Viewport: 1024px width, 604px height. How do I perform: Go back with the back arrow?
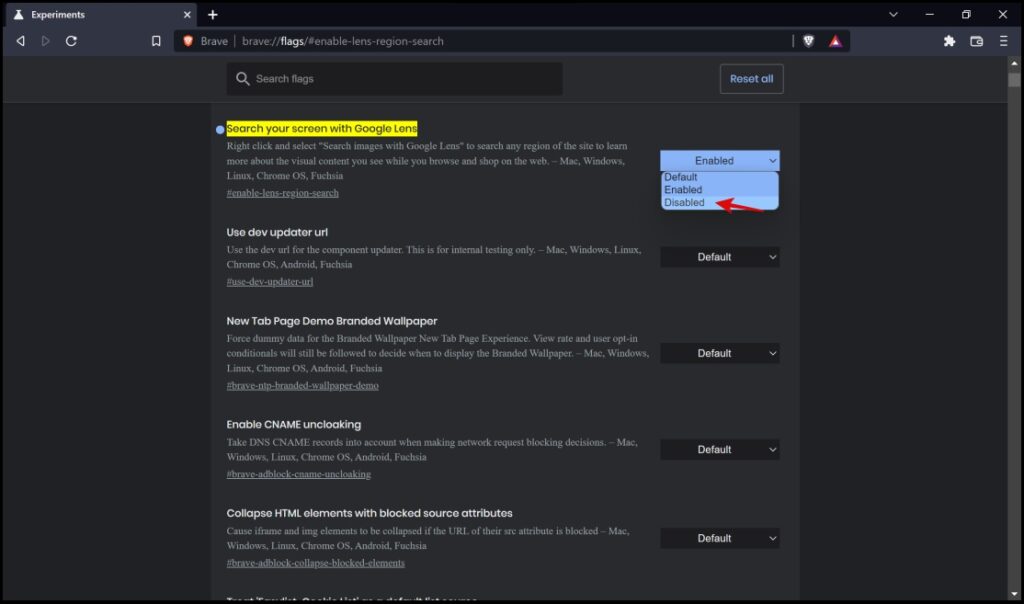(21, 41)
